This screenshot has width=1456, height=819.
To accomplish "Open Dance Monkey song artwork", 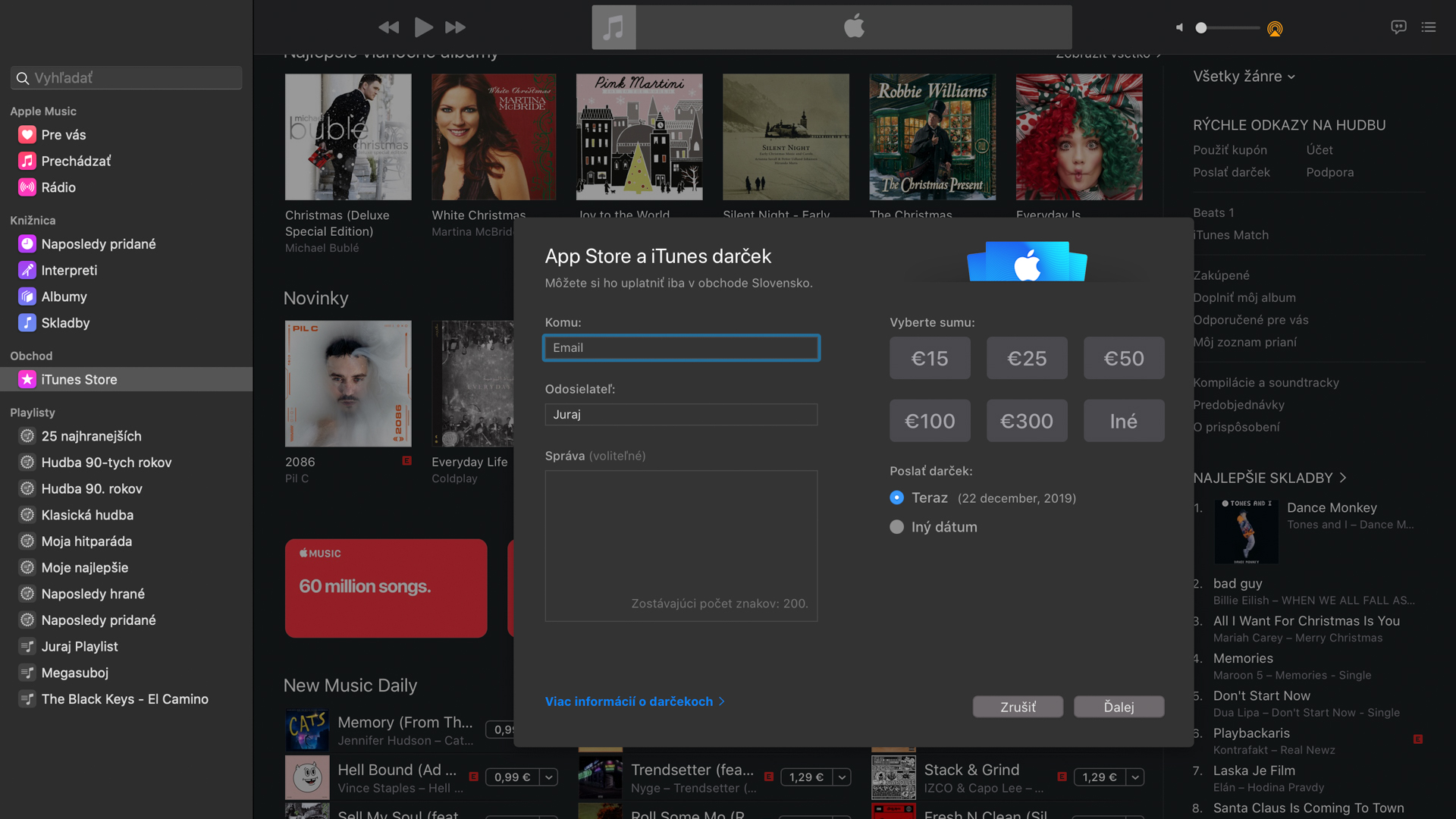I will 1246,531.
